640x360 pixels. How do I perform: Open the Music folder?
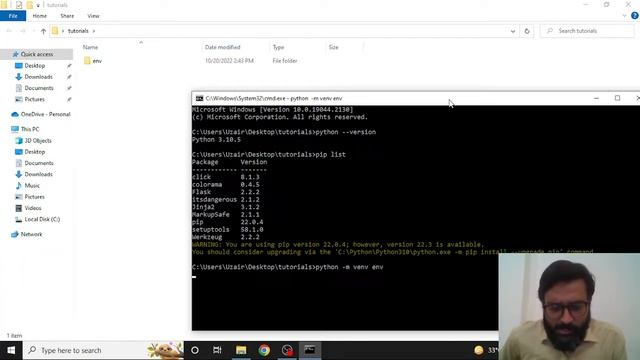[x=32, y=186]
